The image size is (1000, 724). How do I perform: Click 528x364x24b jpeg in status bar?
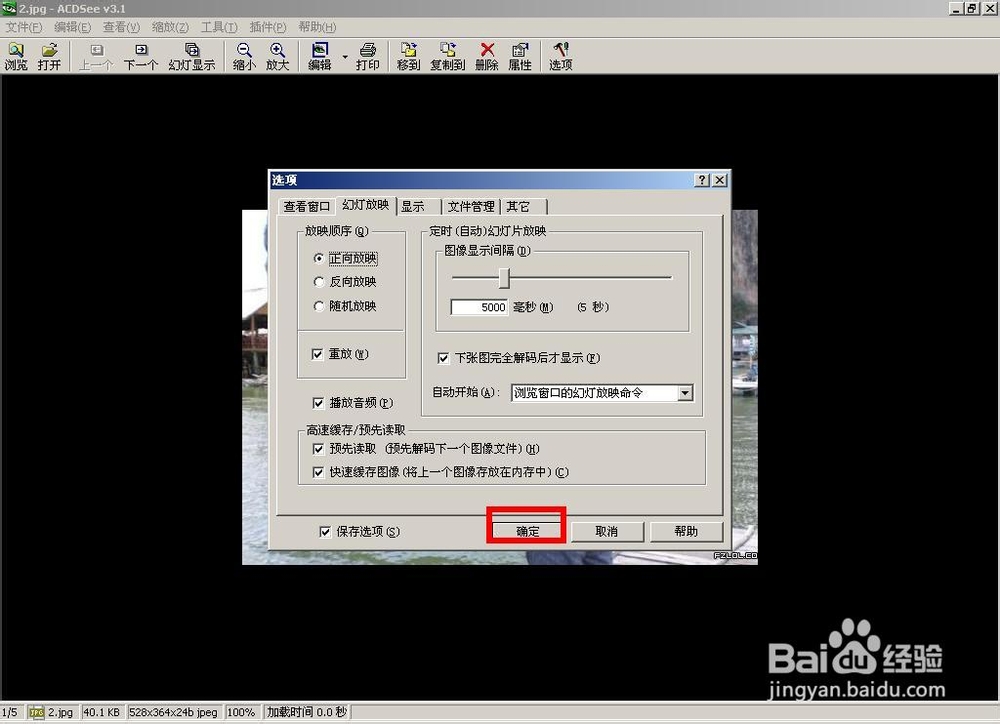point(173,713)
